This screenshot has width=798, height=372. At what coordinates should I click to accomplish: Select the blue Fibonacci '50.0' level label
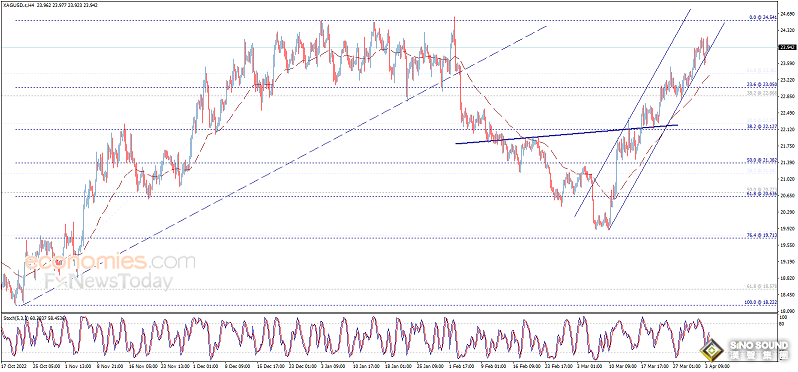coord(761,160)
